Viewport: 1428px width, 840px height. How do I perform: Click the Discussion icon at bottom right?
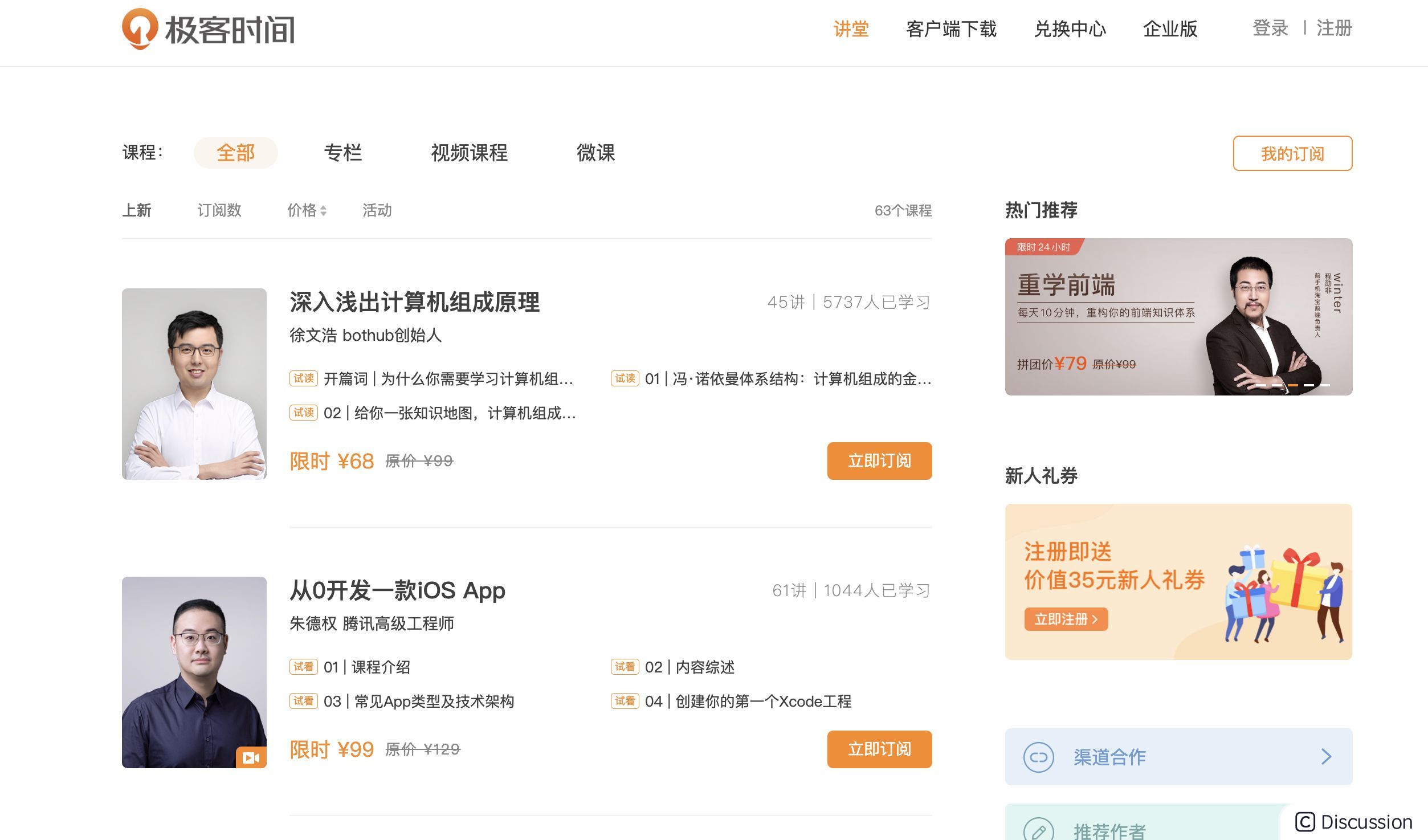1305,822
